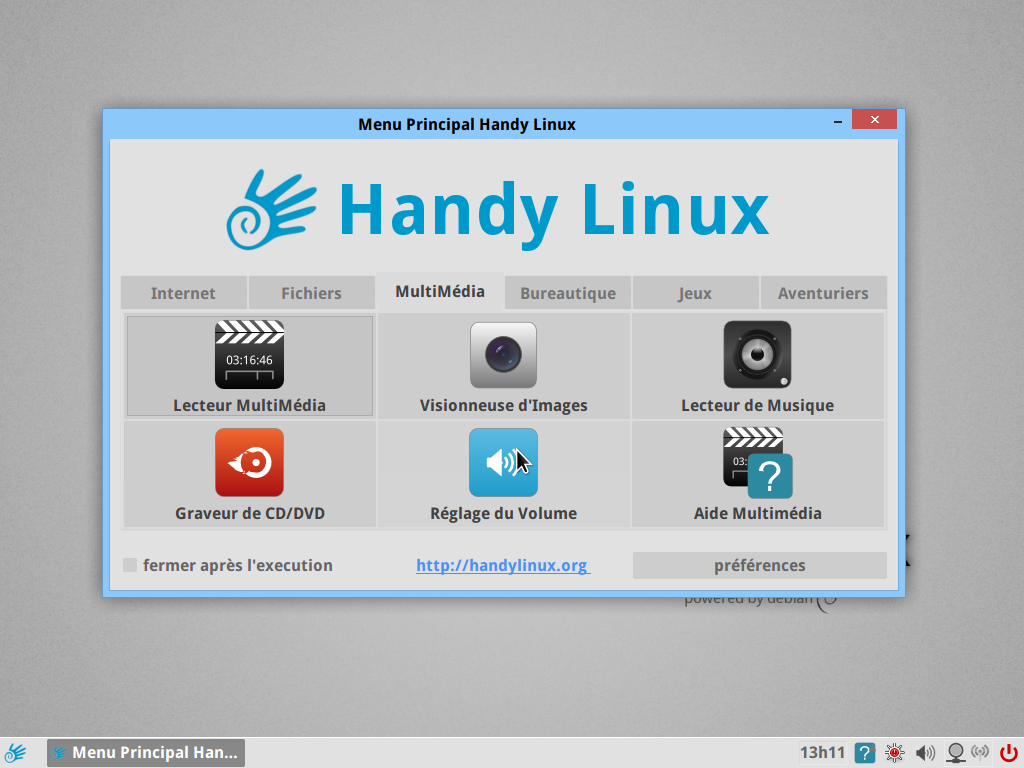Click the network connection tray icon

click(x=955, y=753)
